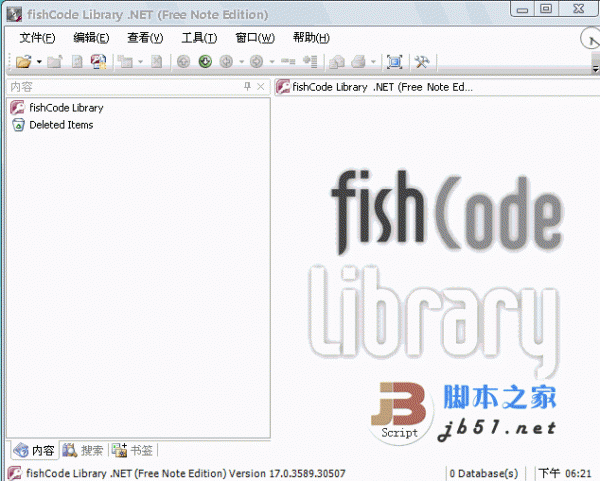Click the toolbar drag grip handle

pos(8,62)
